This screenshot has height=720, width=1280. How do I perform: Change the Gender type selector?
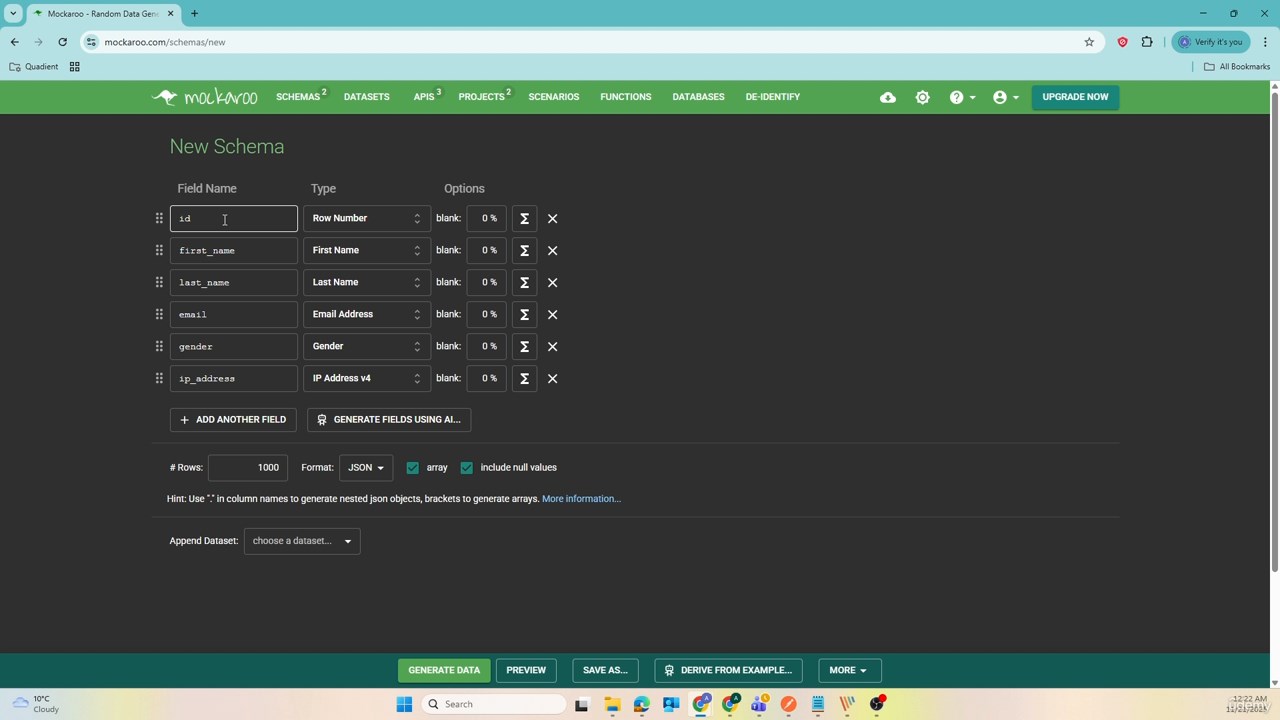[x=367, y=346]
